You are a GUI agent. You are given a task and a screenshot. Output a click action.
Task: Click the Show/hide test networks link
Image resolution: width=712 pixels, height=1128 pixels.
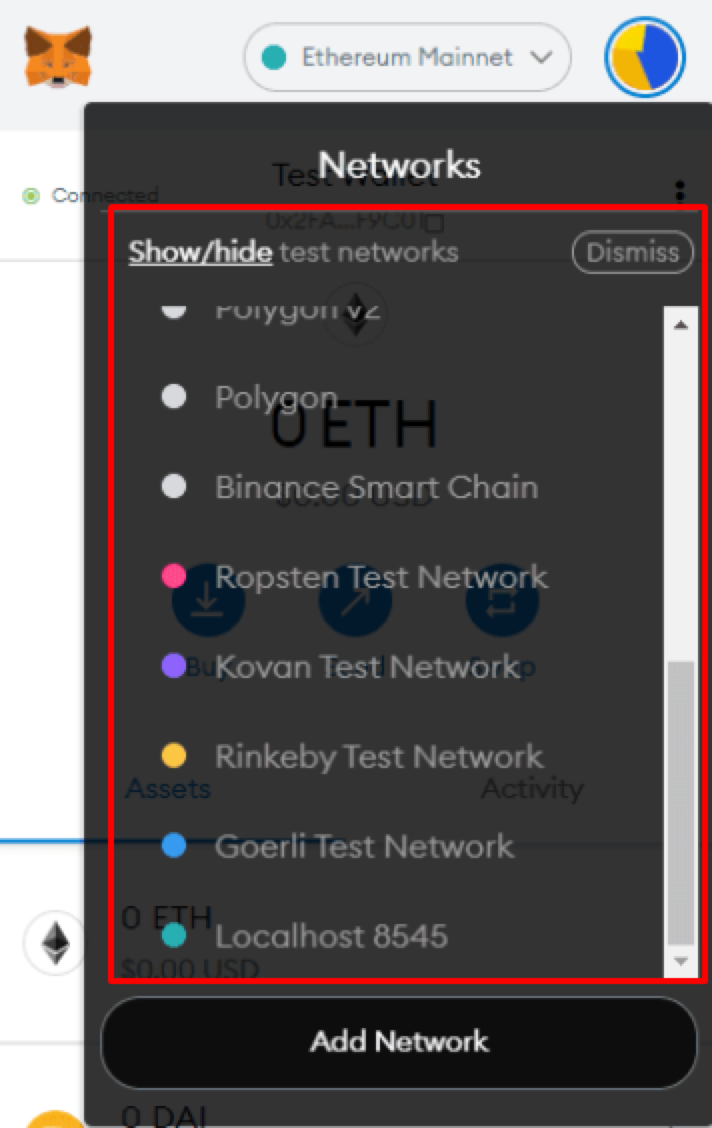click(200, 252)
